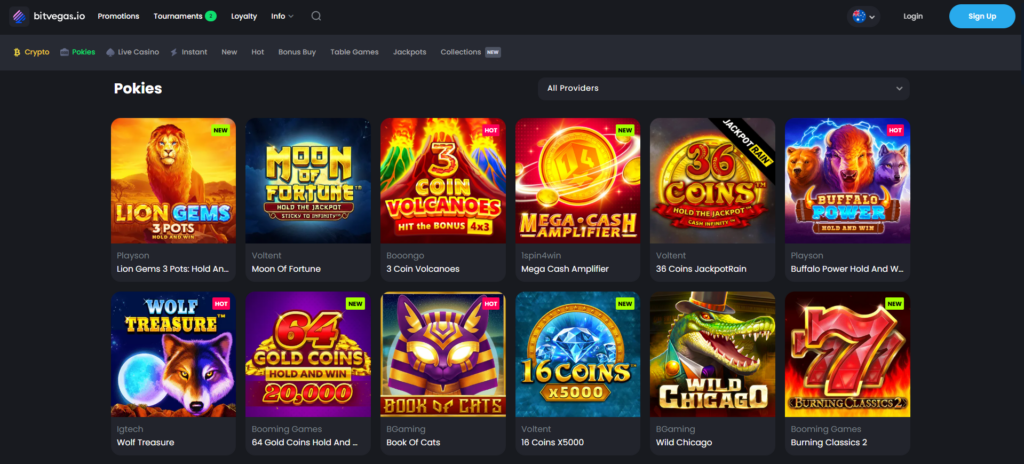The image size is (1024, 464).
Task: Click HOT badge on Wolf Treasure card
Action: tap(221, 304)
